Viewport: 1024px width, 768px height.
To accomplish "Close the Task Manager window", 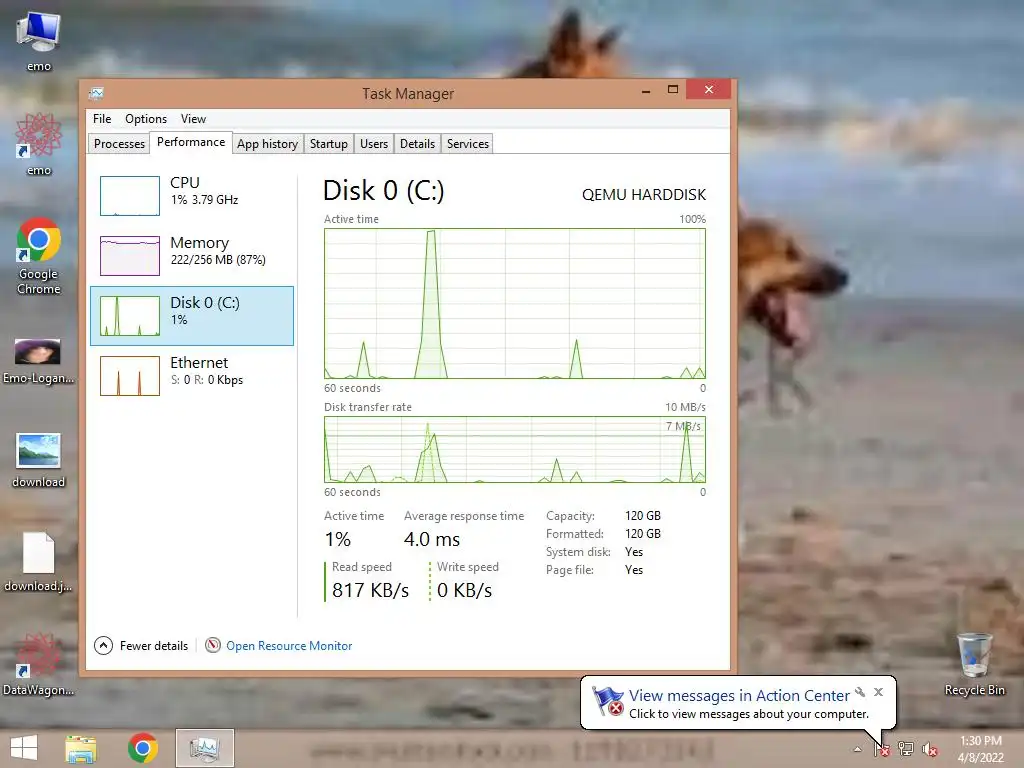I will pos(709,89).
